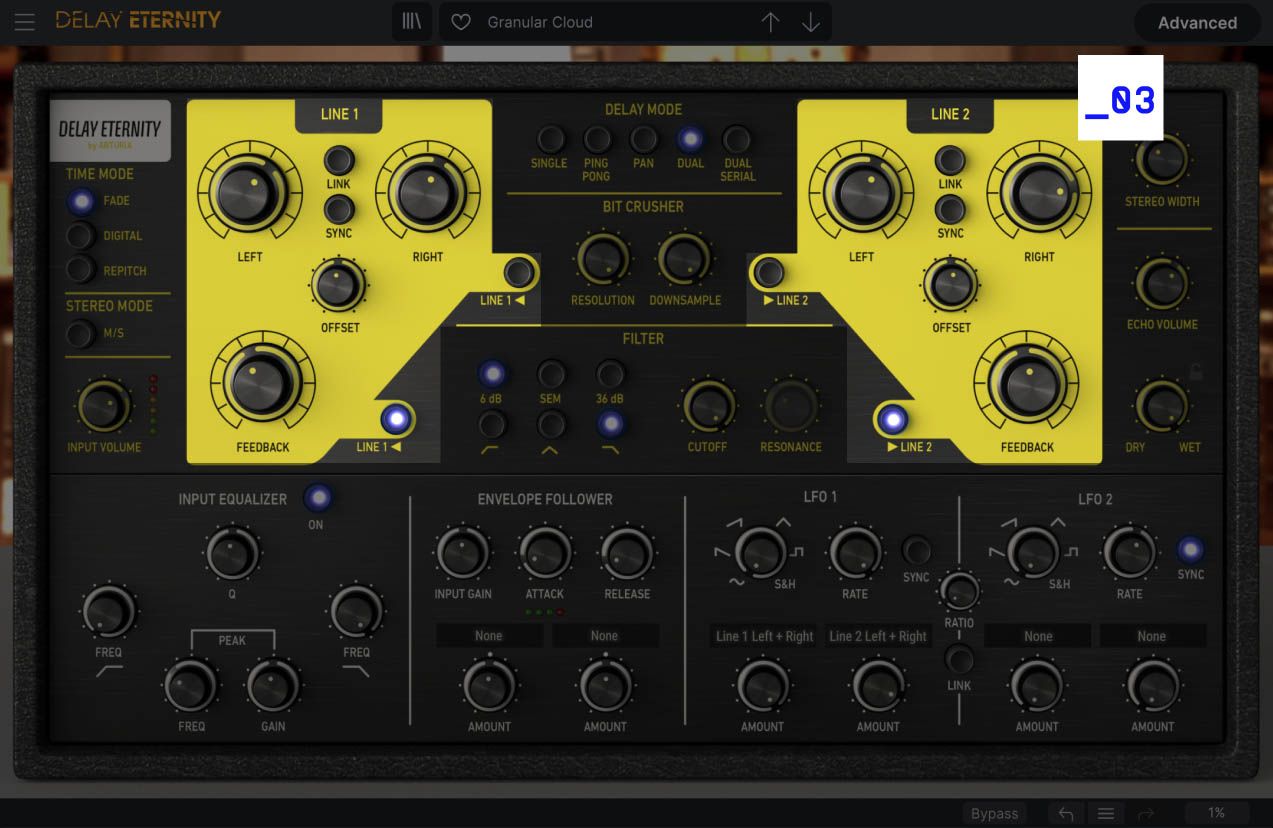Screen dimensions: 1273x828
Task: Load next preset with down arrow
Action: [x=811, y=22]
